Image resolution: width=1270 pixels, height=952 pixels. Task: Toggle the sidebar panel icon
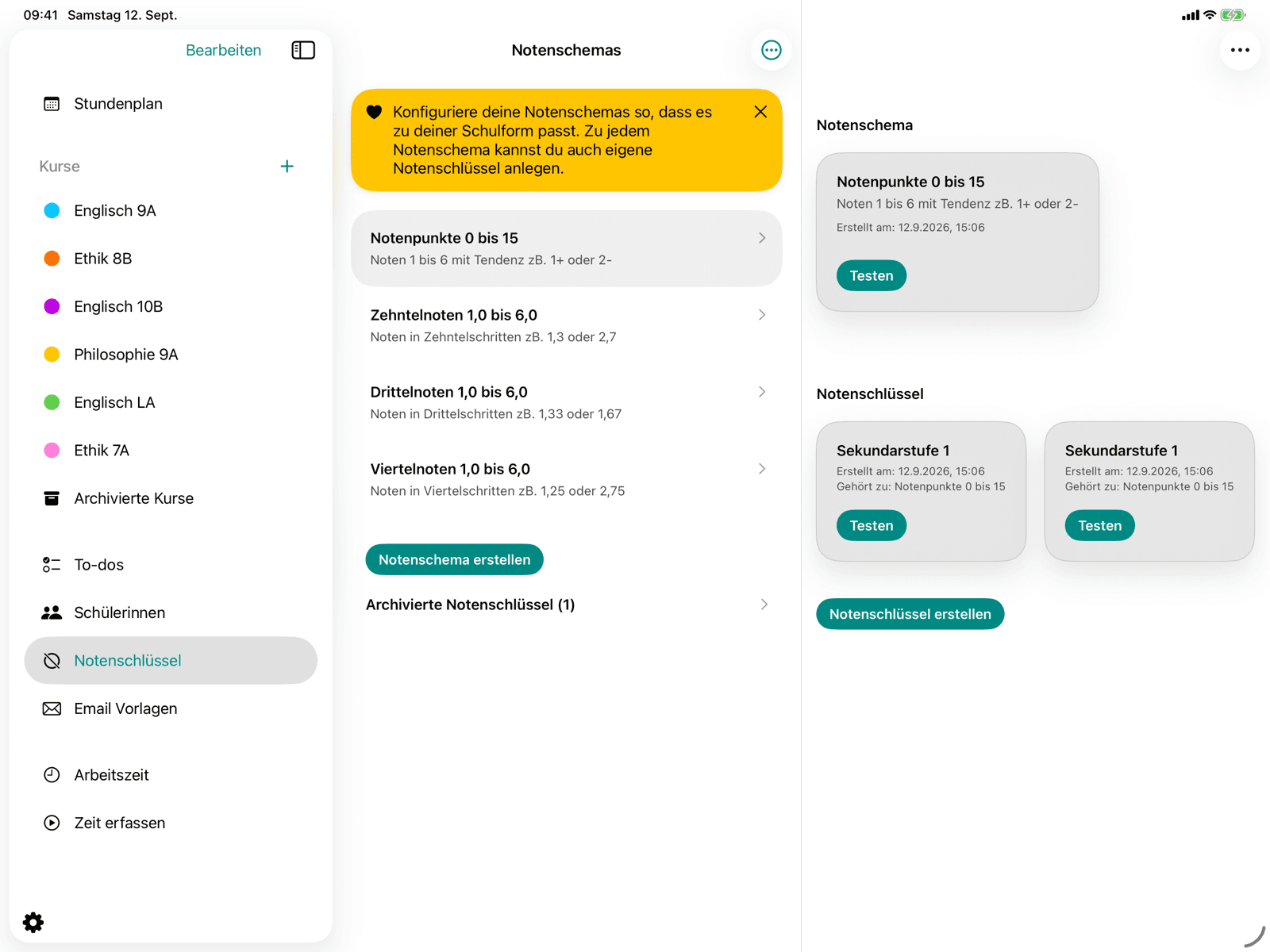303,50
